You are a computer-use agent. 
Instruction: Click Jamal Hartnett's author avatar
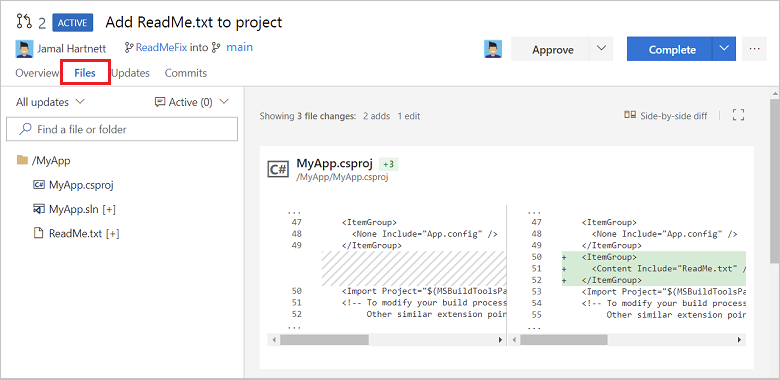coord(24,49)
